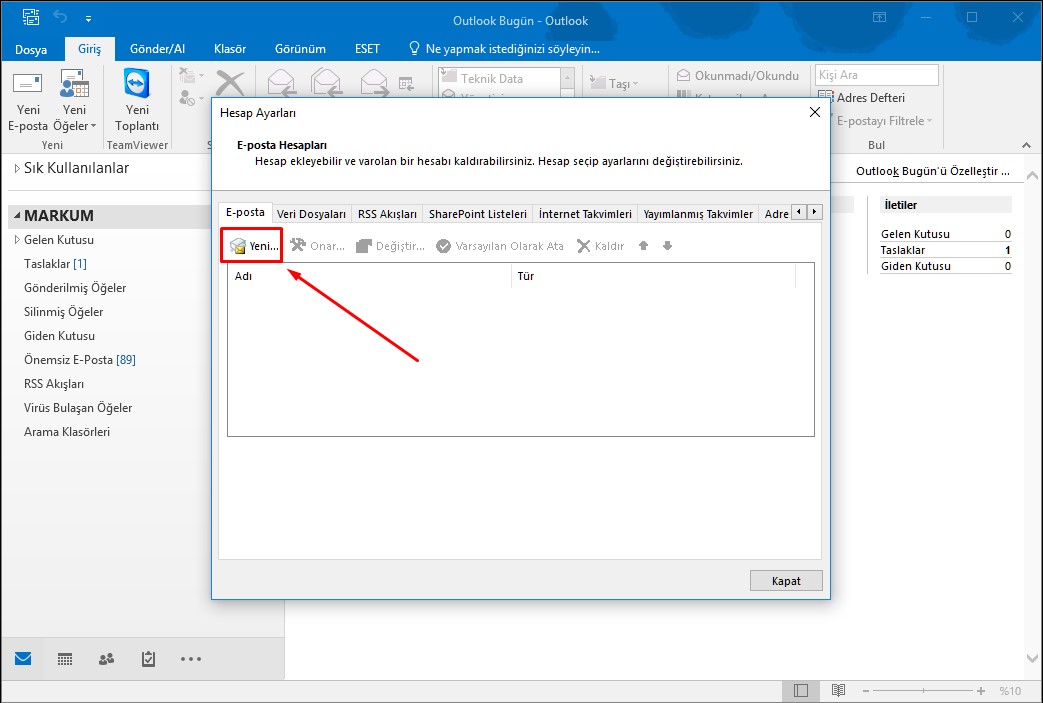Screen dimensions: 1043x703
Task: Open the Dosya menu
Action: click(31, 49)
